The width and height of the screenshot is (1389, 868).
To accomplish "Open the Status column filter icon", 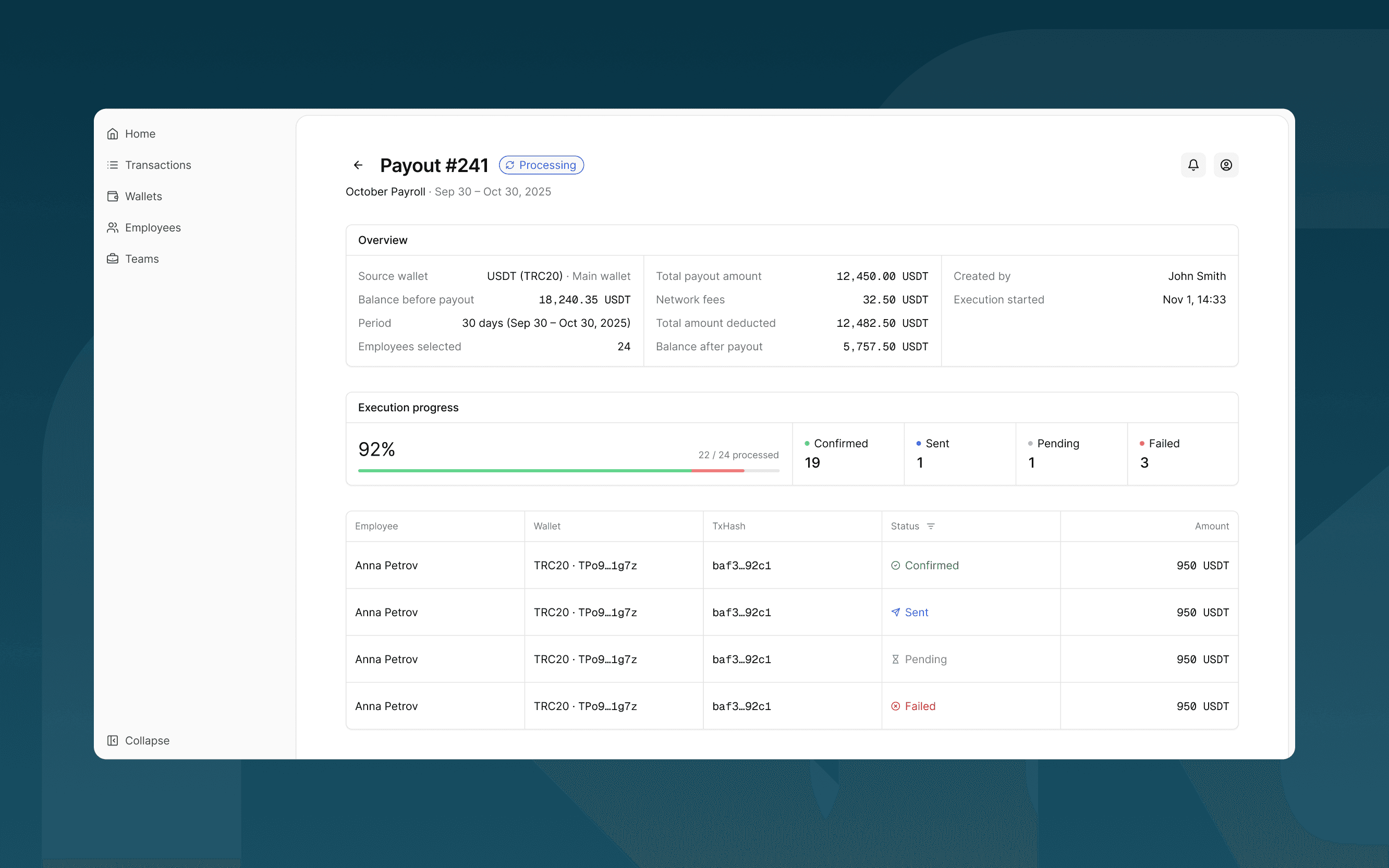I will pos(931,527).
